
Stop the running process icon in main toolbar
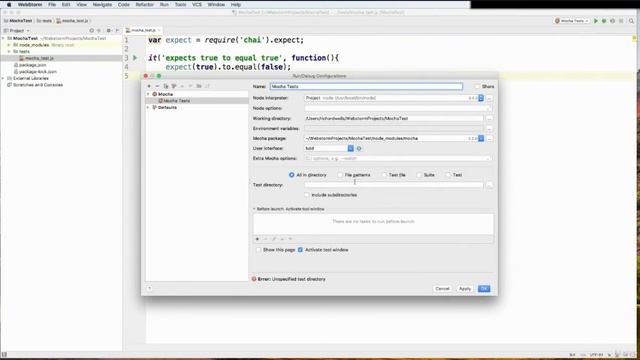(621, 21)
